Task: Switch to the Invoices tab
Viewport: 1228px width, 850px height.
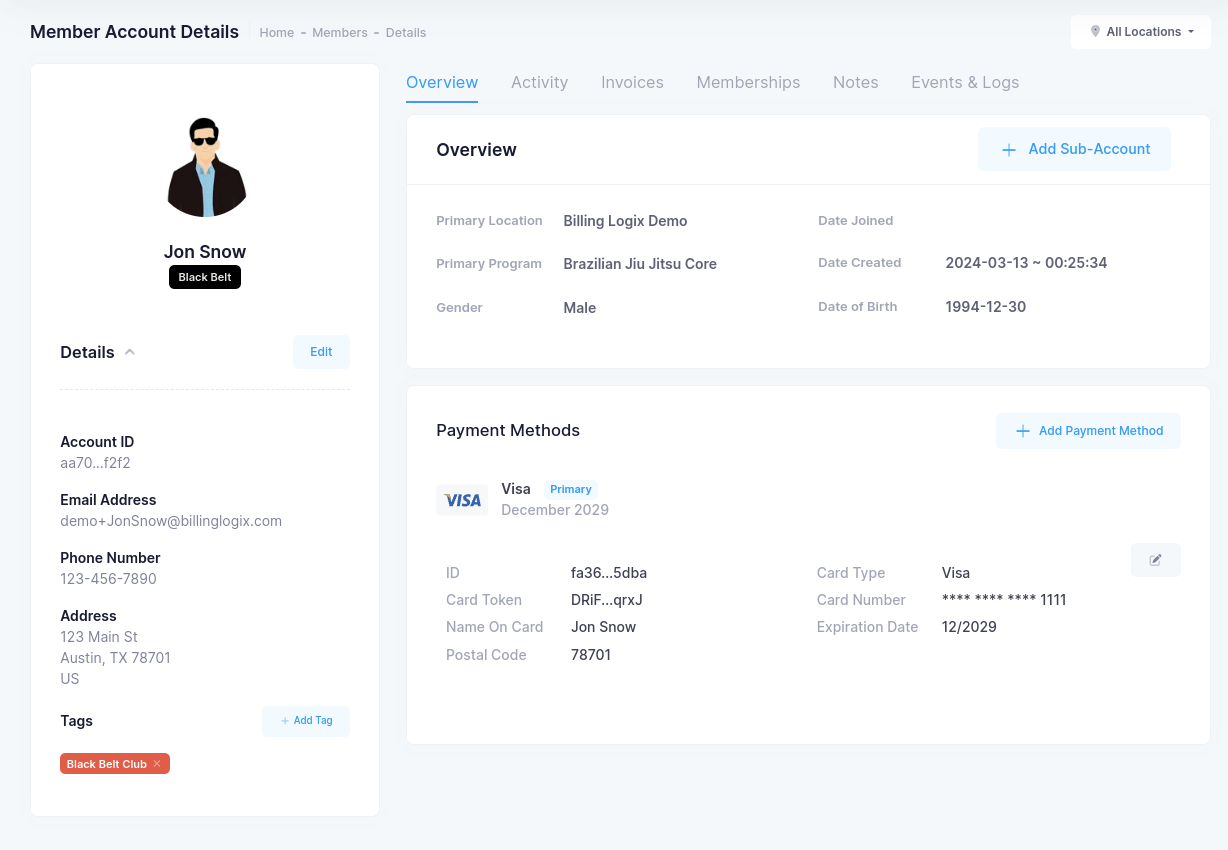Action: click(632, 82)
